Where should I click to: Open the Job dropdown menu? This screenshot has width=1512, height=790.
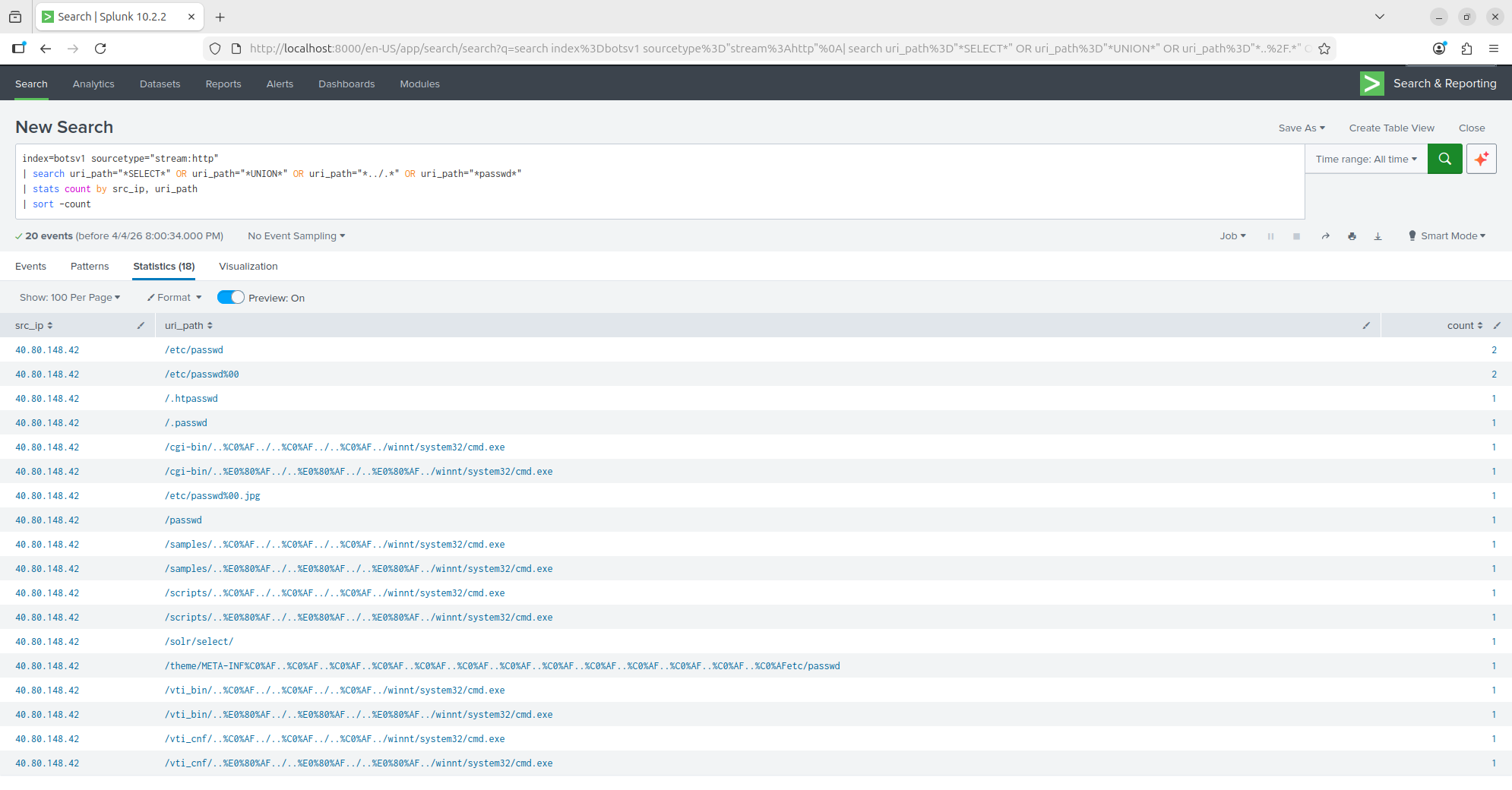click(x=1232, y=236)
